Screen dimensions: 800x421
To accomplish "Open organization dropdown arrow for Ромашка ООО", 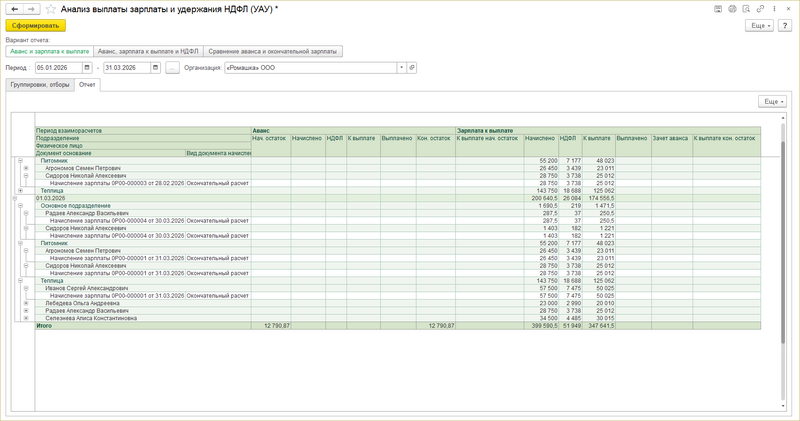I will pyautogui.click(x=402, y=67).
